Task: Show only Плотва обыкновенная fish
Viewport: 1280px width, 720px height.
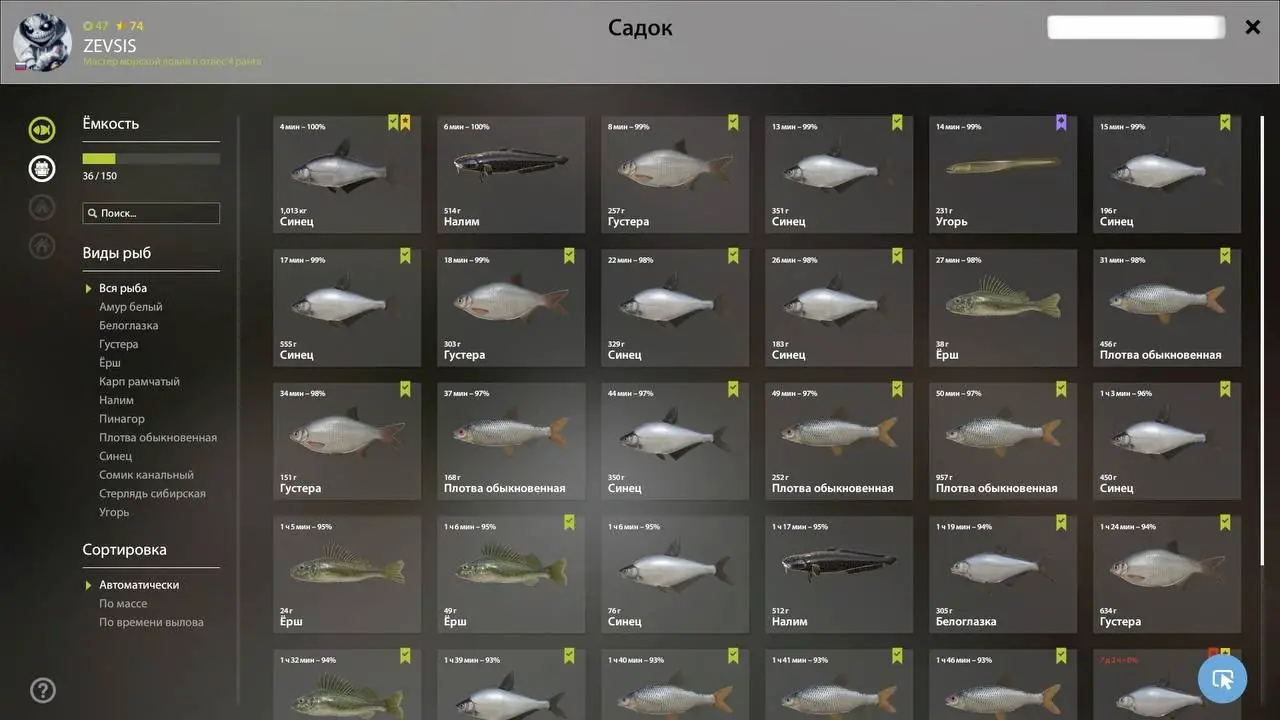Action: [158, 437]
